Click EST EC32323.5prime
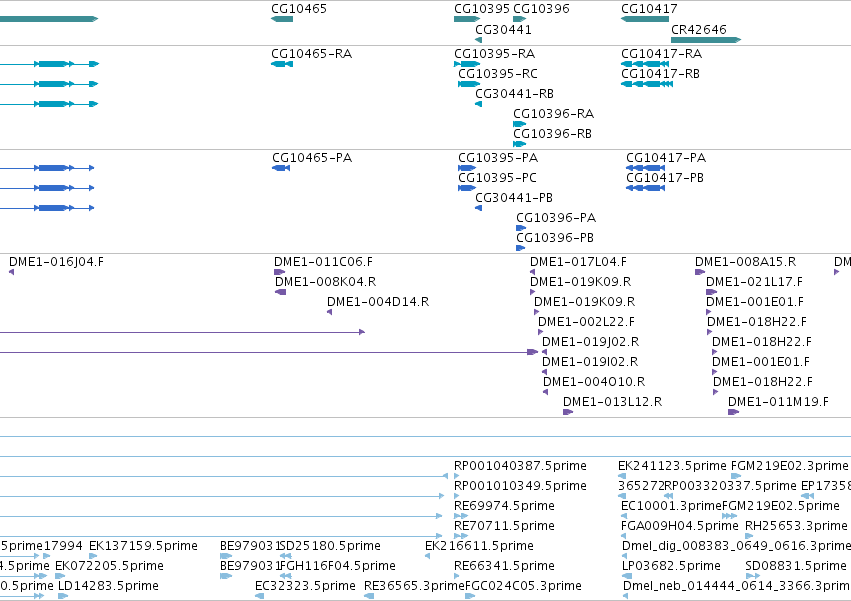The width and height of the screenshot is (851, 601). [x=305, y=586]
